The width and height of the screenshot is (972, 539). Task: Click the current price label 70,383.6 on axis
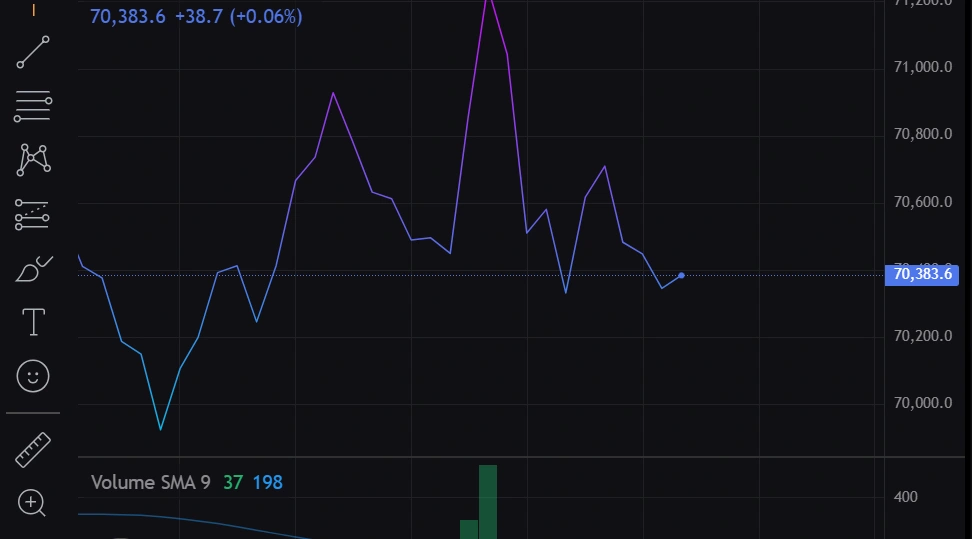[x=922, y=274]
